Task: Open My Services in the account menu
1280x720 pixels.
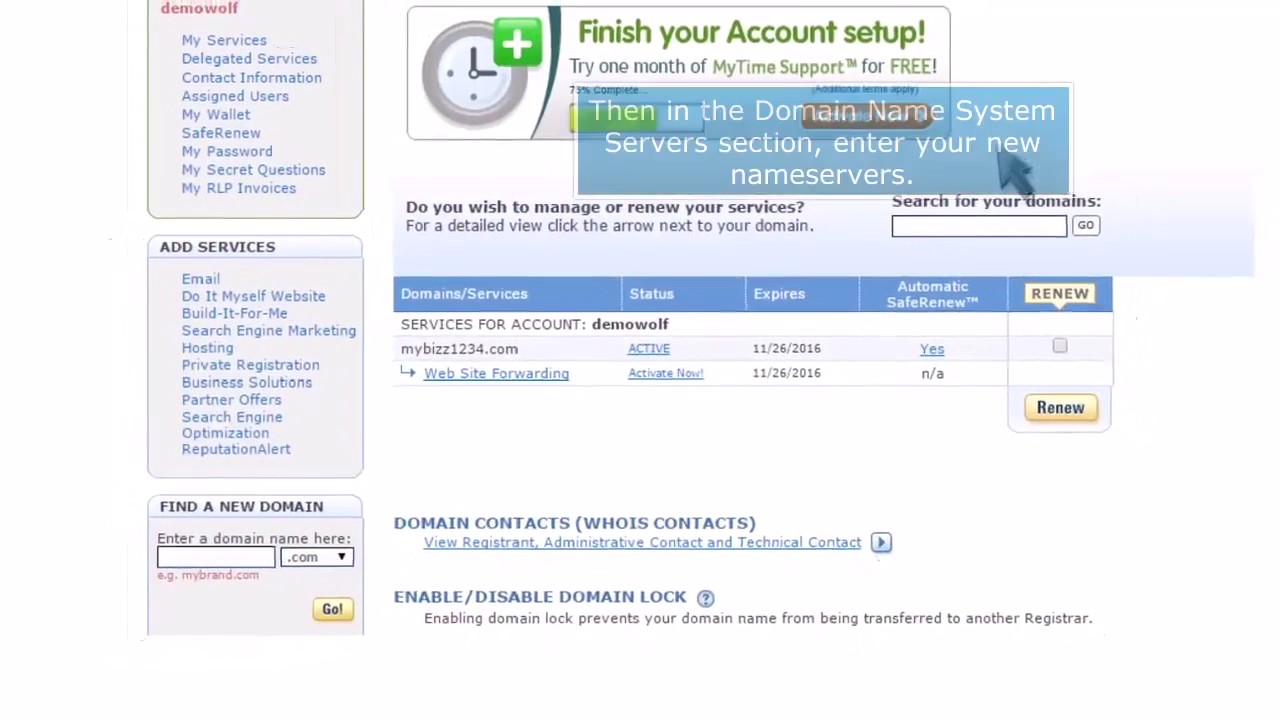Action: click(x=224, y=40)
